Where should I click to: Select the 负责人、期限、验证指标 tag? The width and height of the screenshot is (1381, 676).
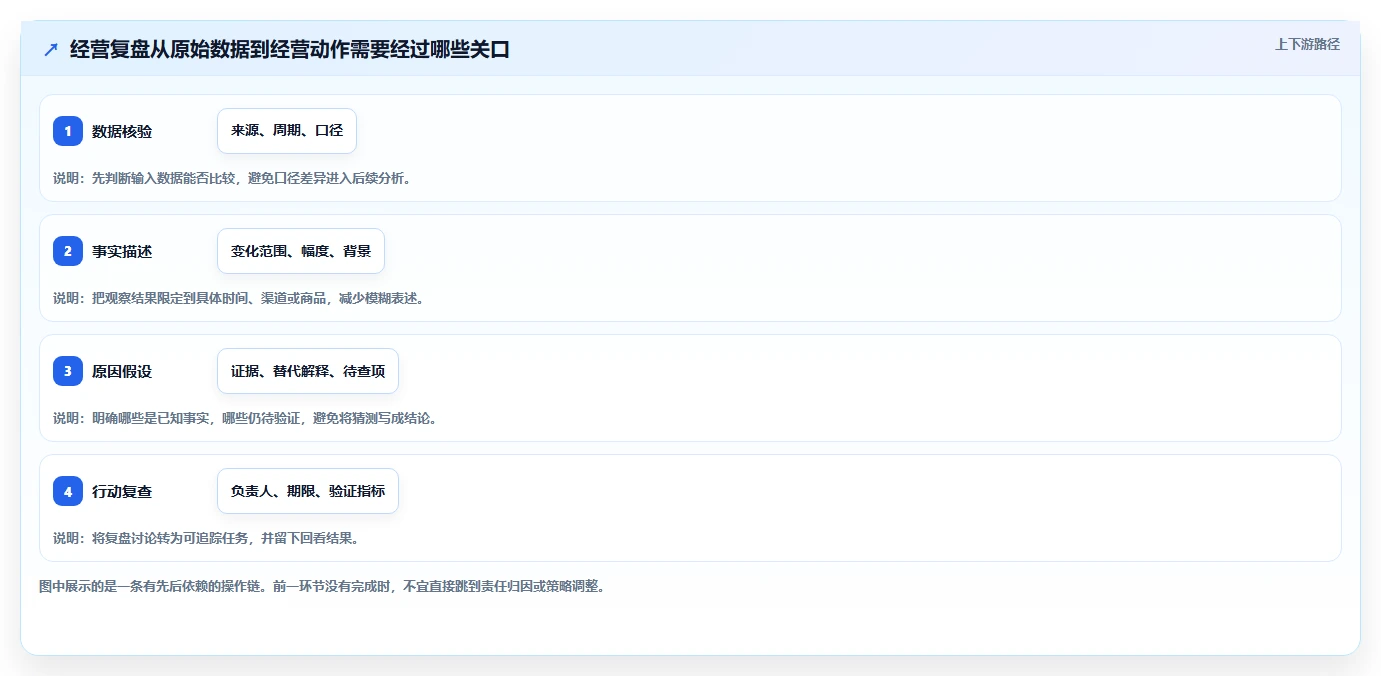pos(308,491)
